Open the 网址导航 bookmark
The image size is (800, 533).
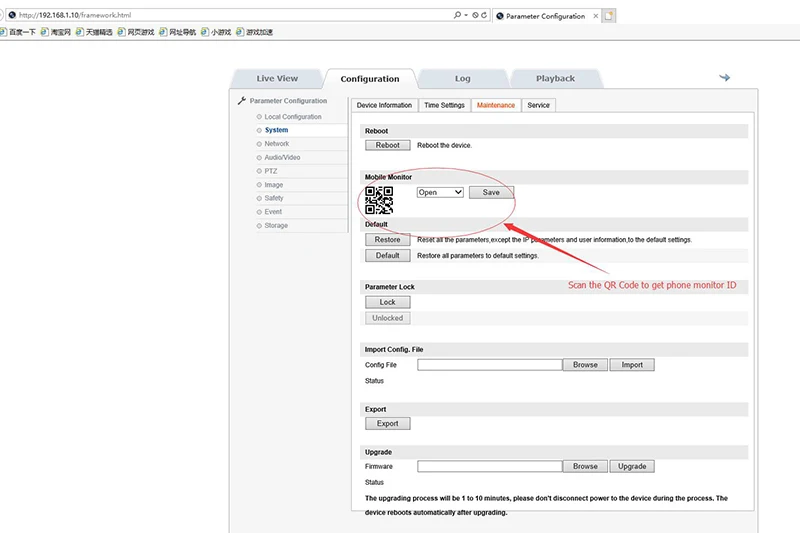(x=178, y=32)
